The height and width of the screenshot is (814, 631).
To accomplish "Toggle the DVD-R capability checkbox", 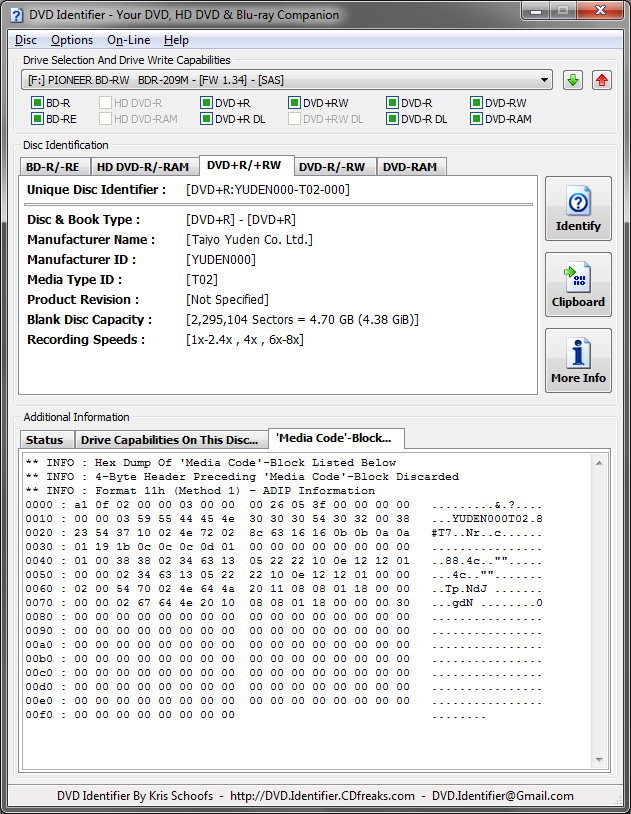I will (393, 103).
